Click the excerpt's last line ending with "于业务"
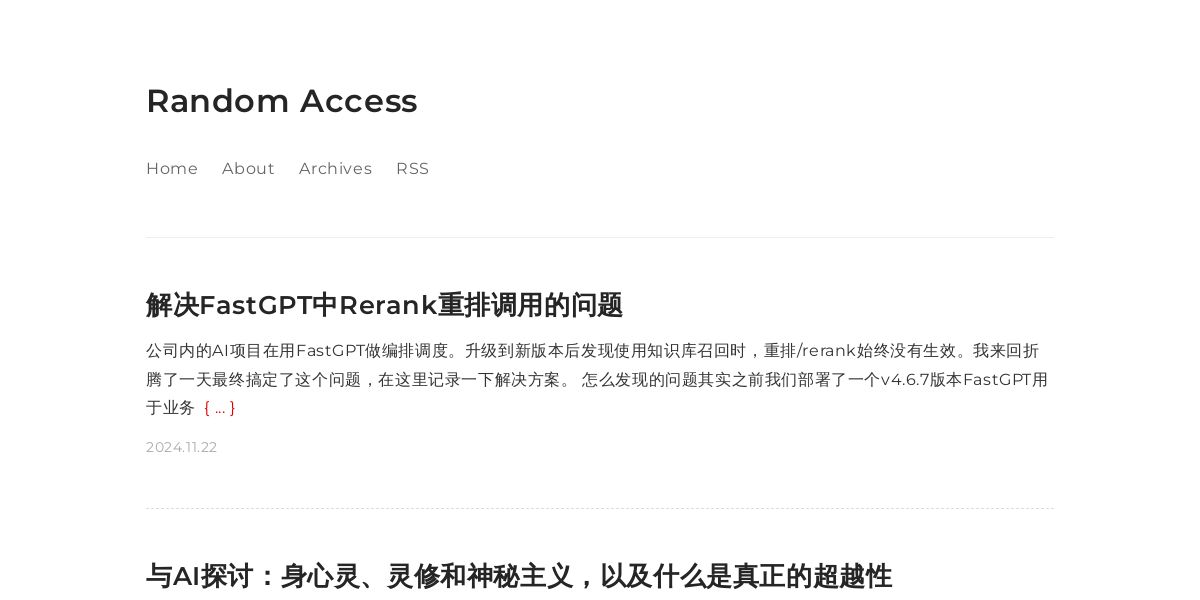 pos(171,408)
